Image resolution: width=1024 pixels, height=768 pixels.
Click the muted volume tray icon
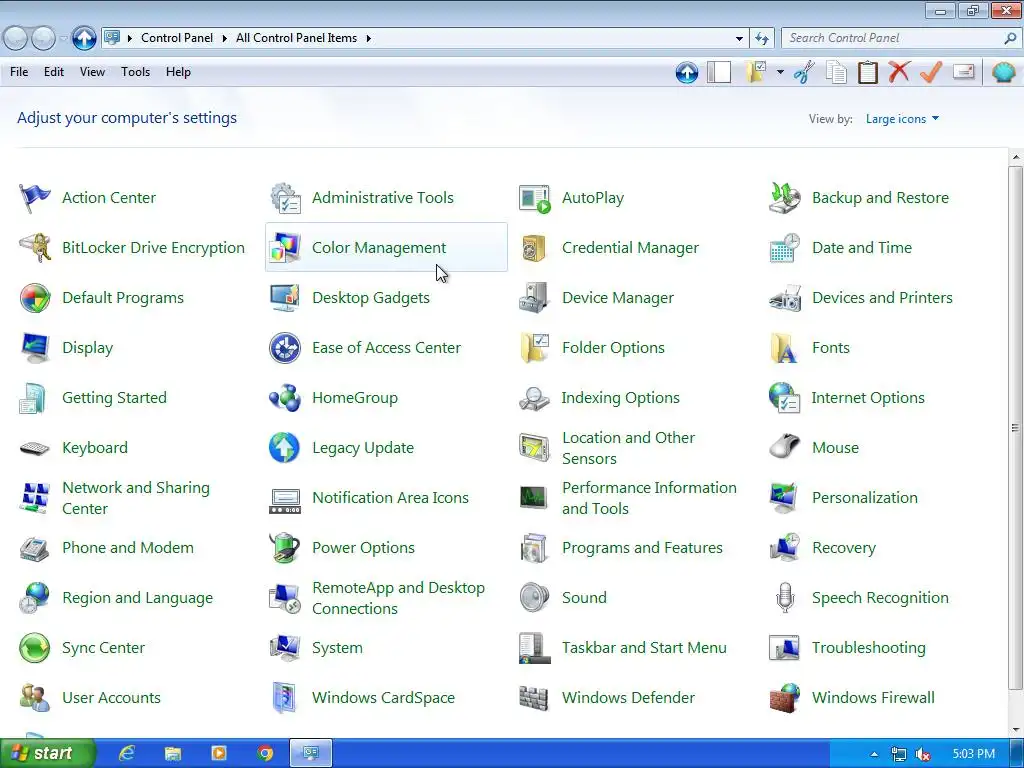click(x=923, y=754)
